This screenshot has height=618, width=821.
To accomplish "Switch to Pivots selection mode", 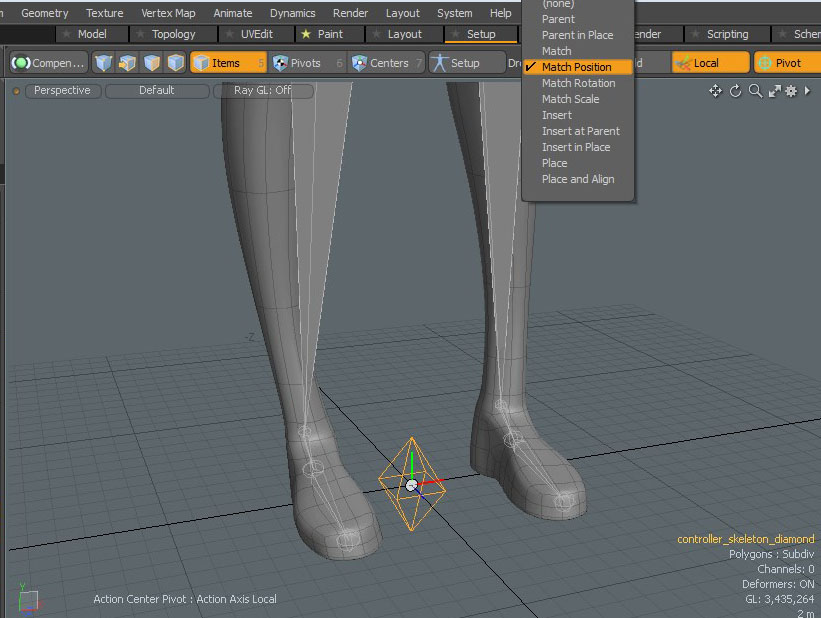I will [307, 63].
